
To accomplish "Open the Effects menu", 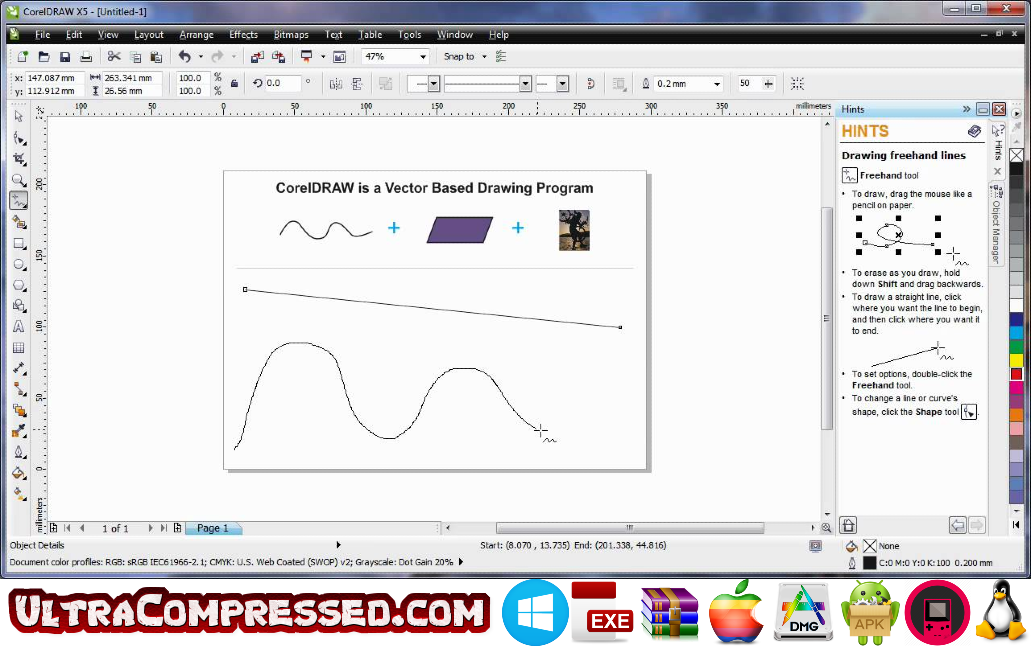I will (x=243, y=35).
